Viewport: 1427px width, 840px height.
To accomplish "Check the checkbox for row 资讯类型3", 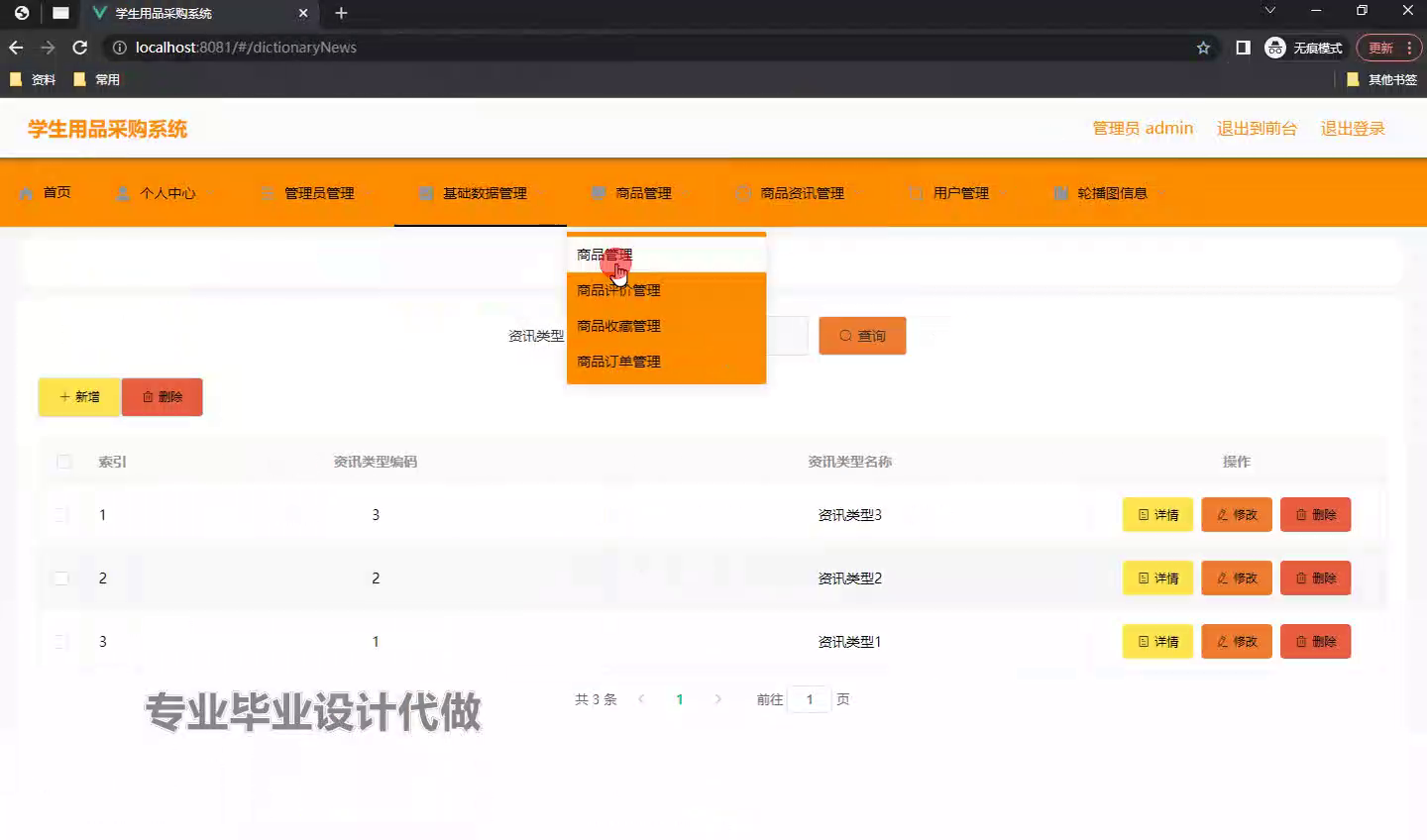I will 61,515.
